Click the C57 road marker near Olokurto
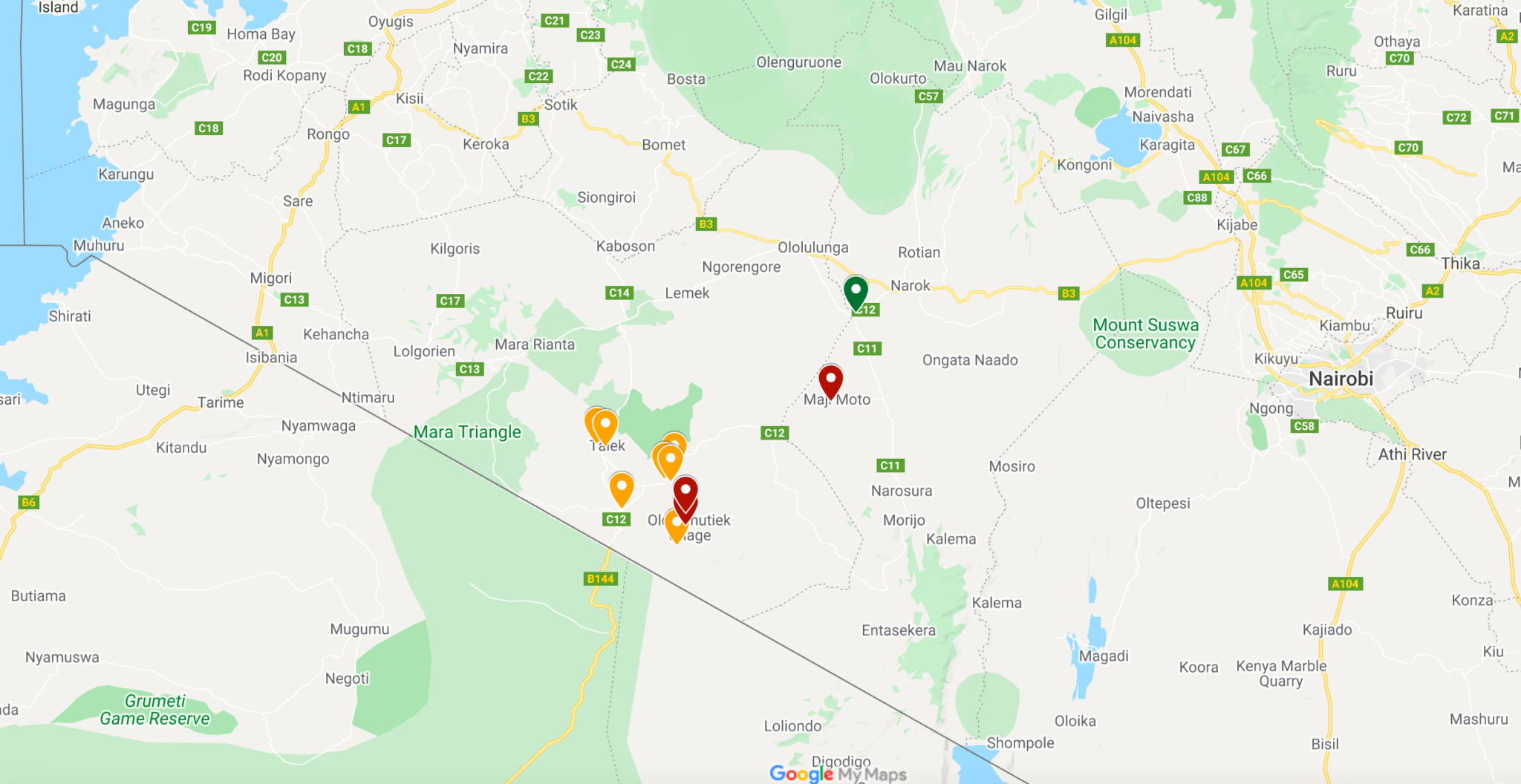Viewport: 1521px width, 784px height. (928, 97)
